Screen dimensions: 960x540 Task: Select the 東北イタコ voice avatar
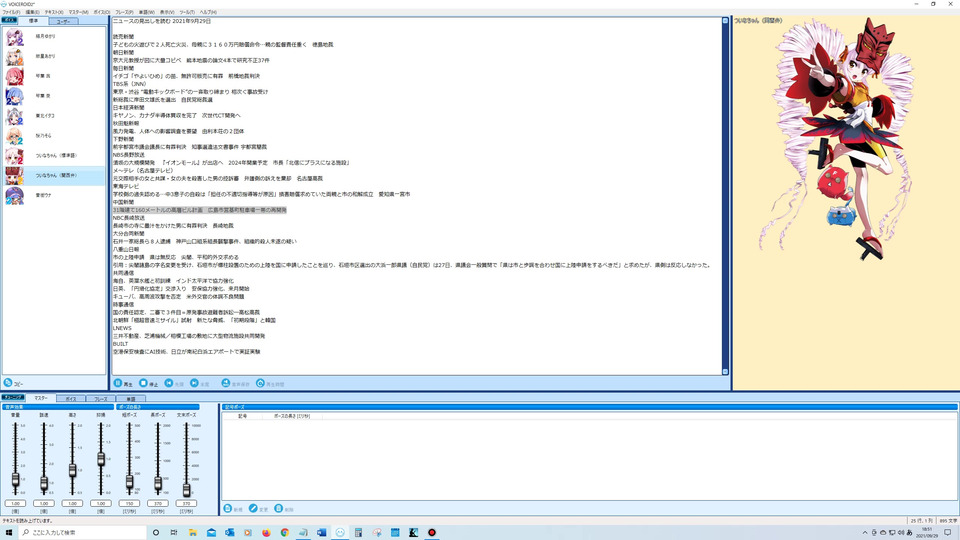[15, 116]
